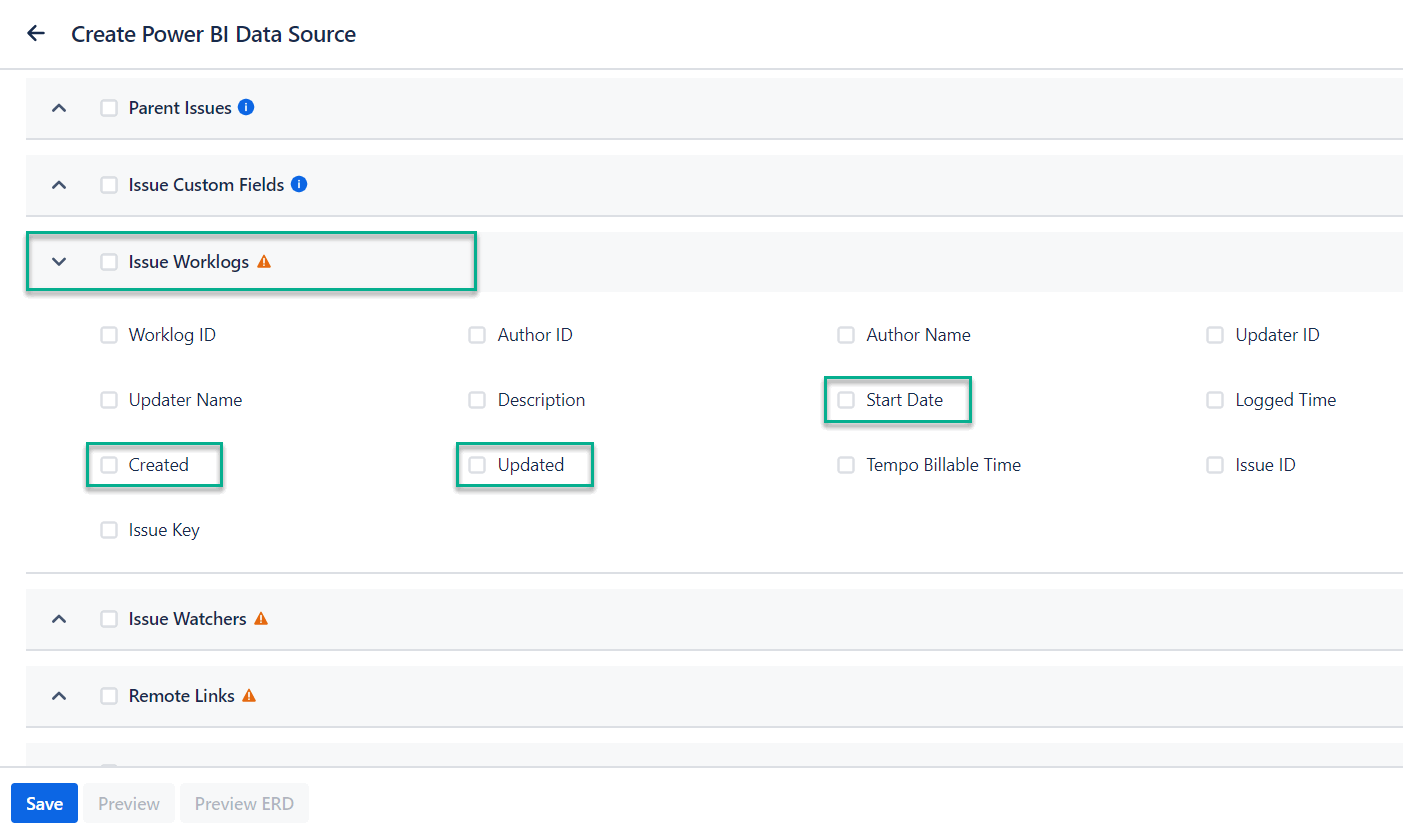1403x837 pixels.
Task: Check the Start Date checkbox
Action: [x=846, y=400]
